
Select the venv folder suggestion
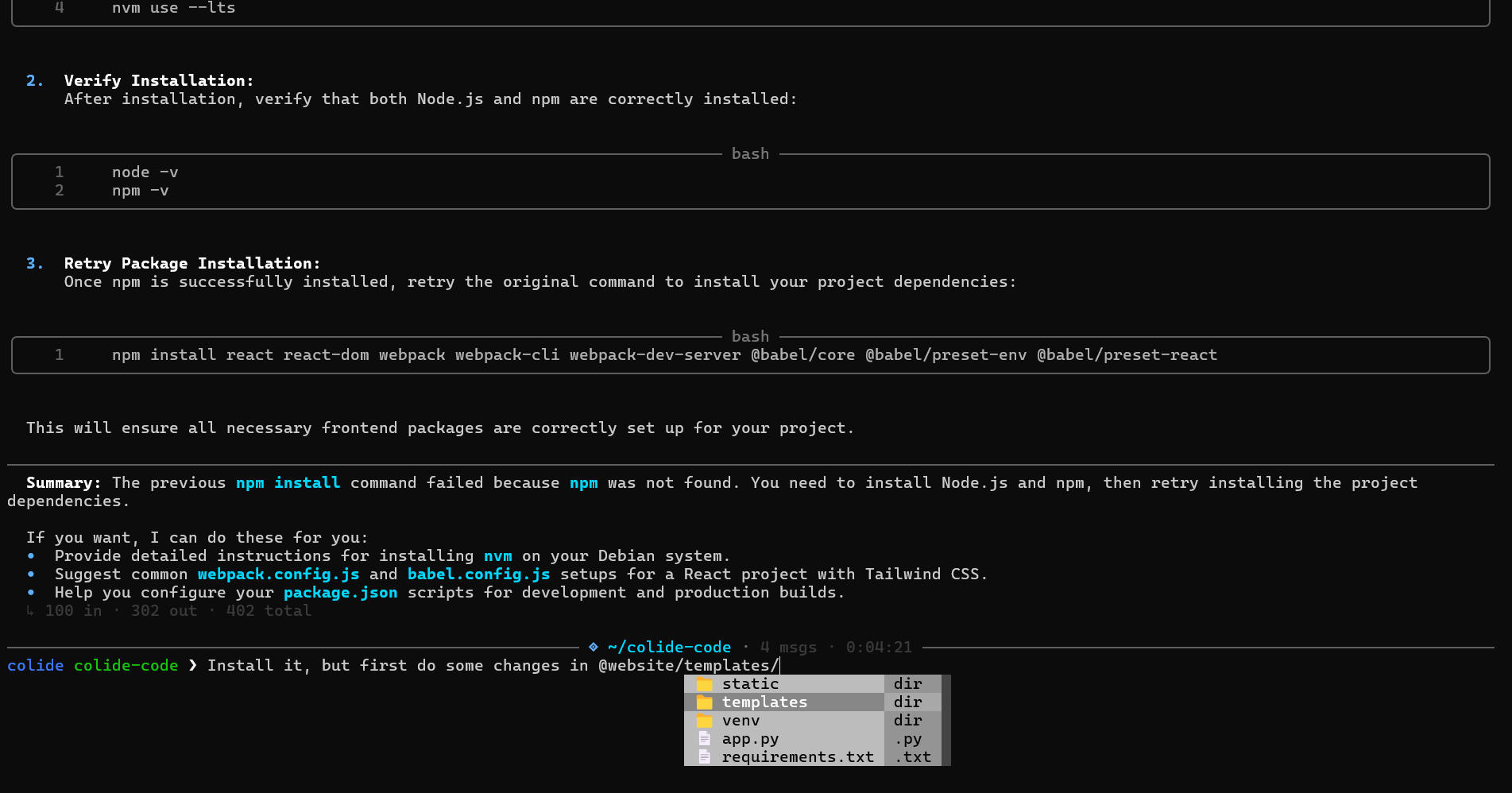(x=812, y=721)
